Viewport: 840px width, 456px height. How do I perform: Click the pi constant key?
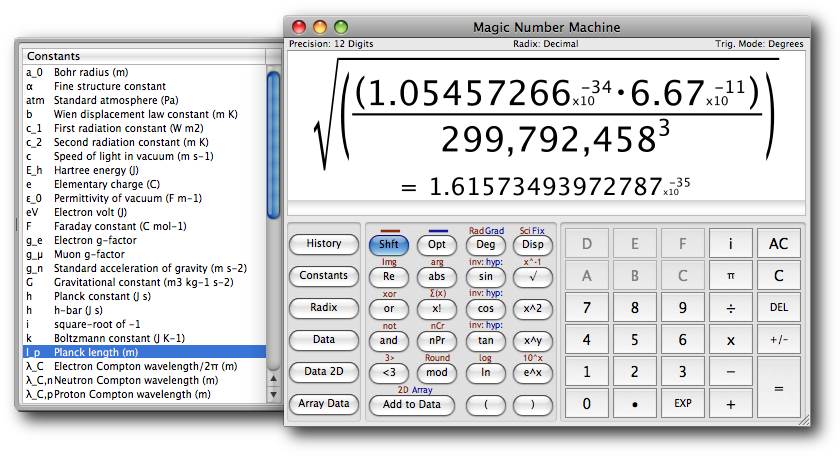731,275
